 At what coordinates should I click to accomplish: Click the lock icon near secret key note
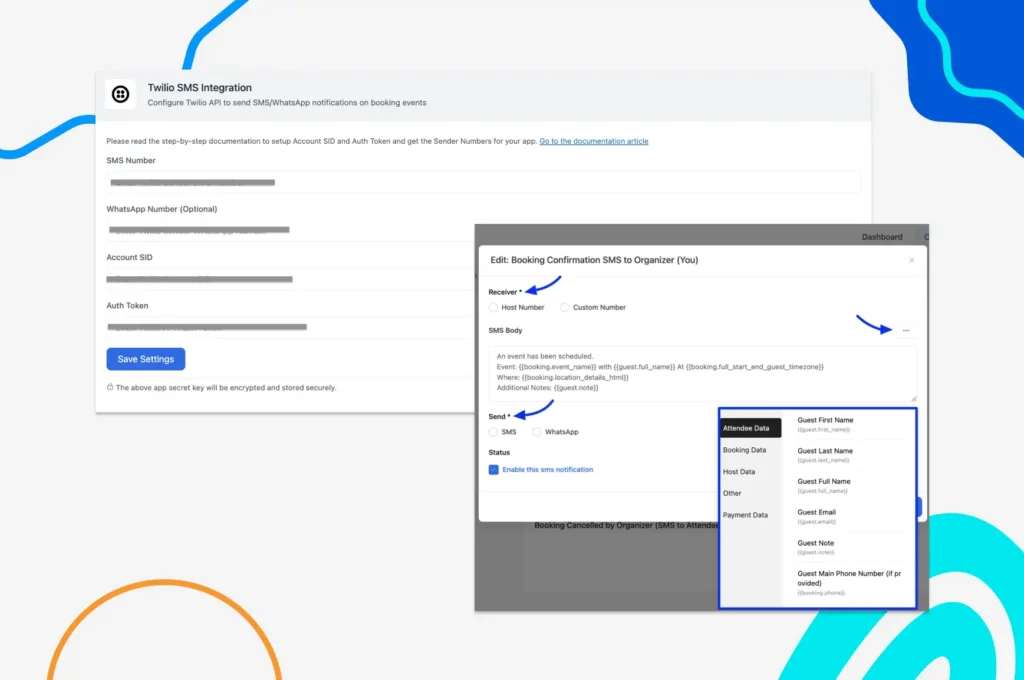coord(110,388)
